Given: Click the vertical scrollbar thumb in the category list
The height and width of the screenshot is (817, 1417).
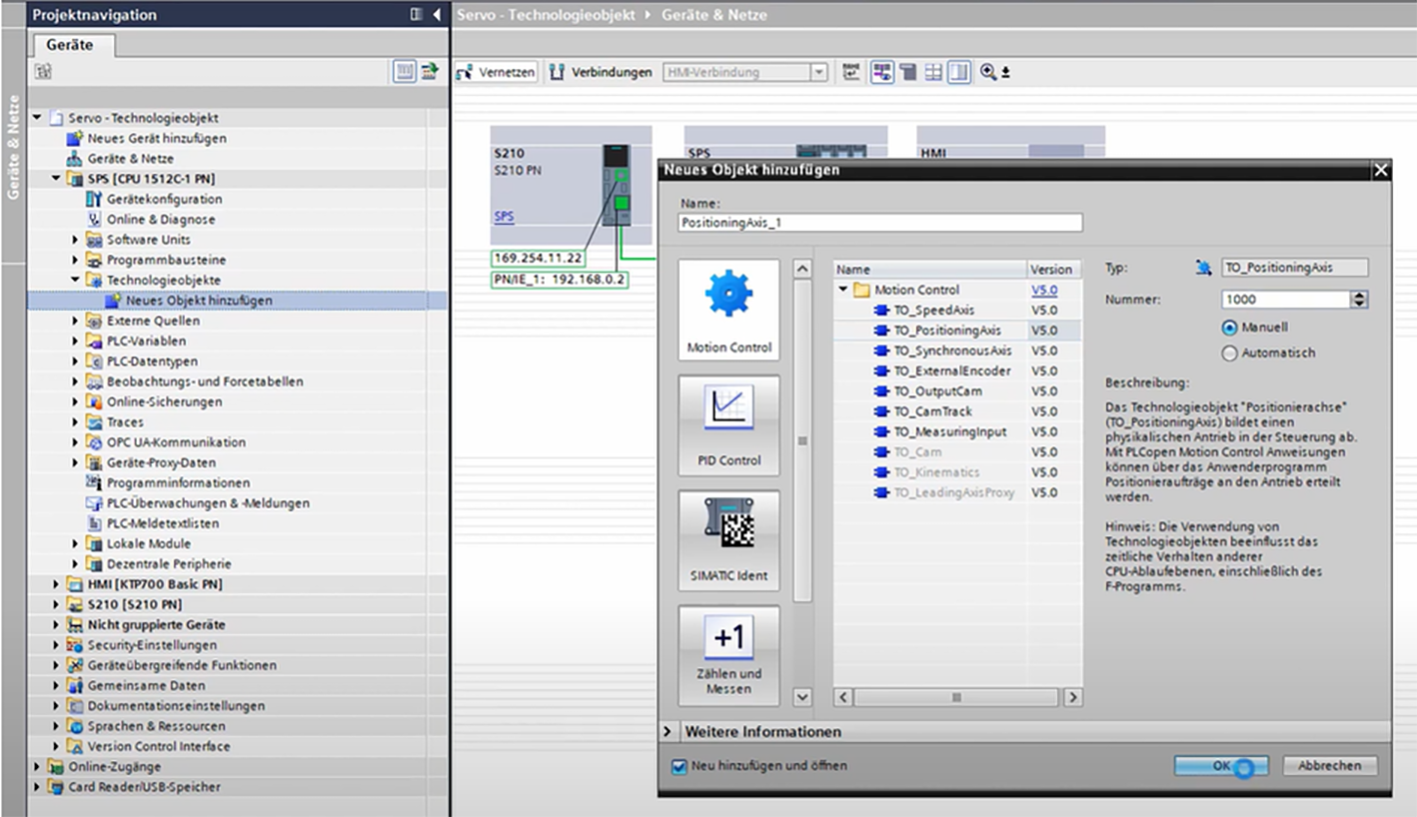Looking at the screenshot, I should 802,441.
